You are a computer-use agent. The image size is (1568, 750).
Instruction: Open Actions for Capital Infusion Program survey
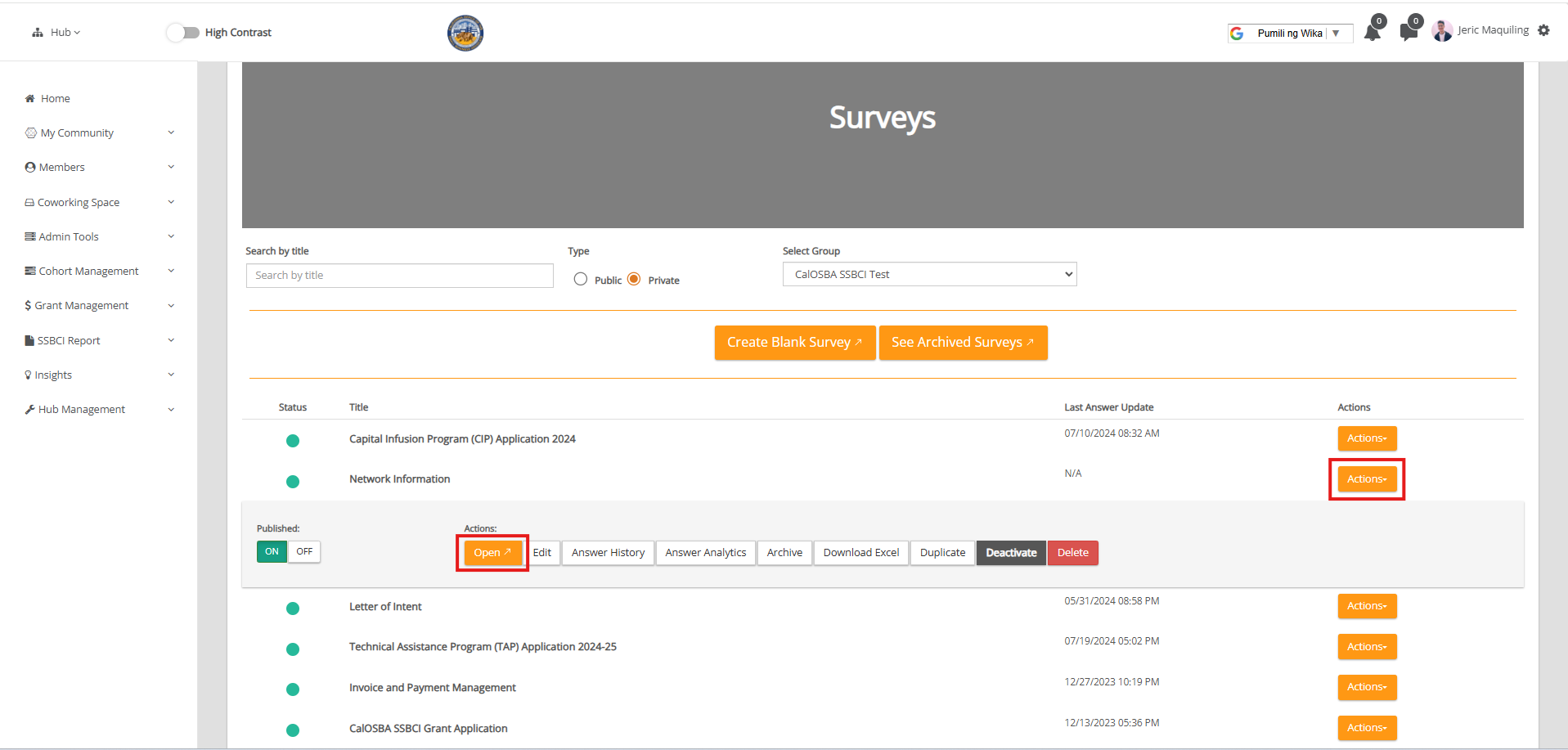point(1367,438)
